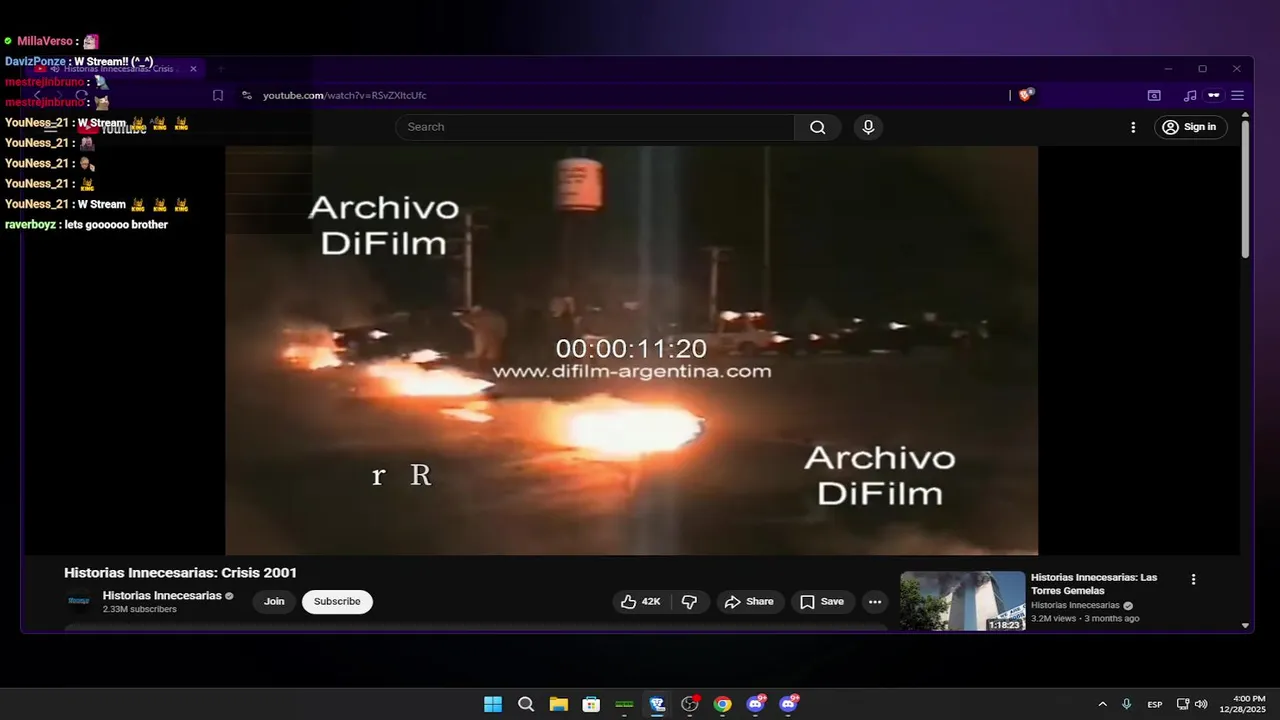
Task: Open taskbar Search
Action: coord(526,704)
